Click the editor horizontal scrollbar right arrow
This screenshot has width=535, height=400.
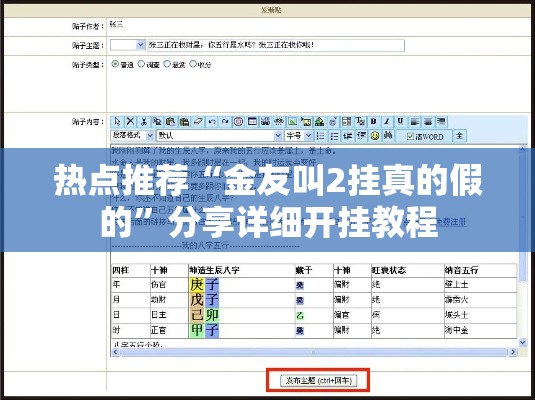point(513,352)
